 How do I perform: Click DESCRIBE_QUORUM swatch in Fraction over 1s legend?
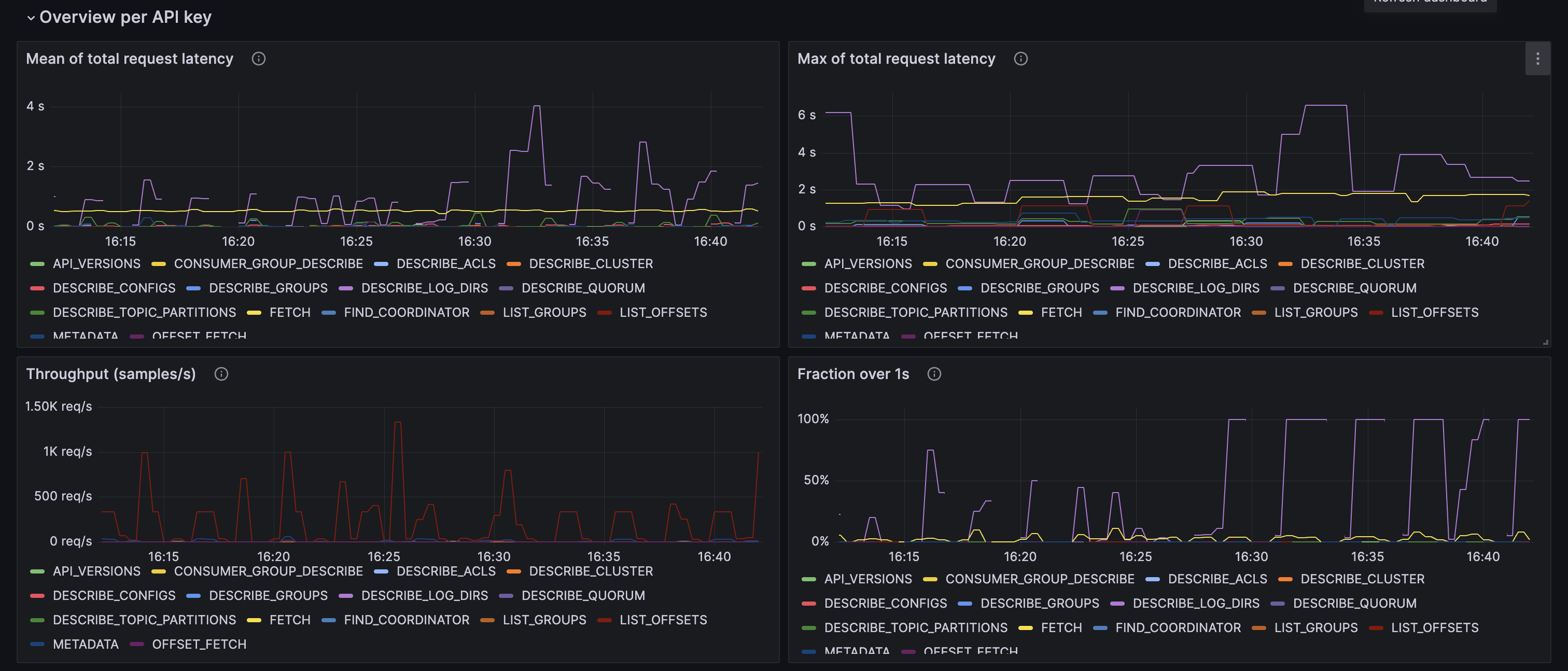tap(1278, 604)
